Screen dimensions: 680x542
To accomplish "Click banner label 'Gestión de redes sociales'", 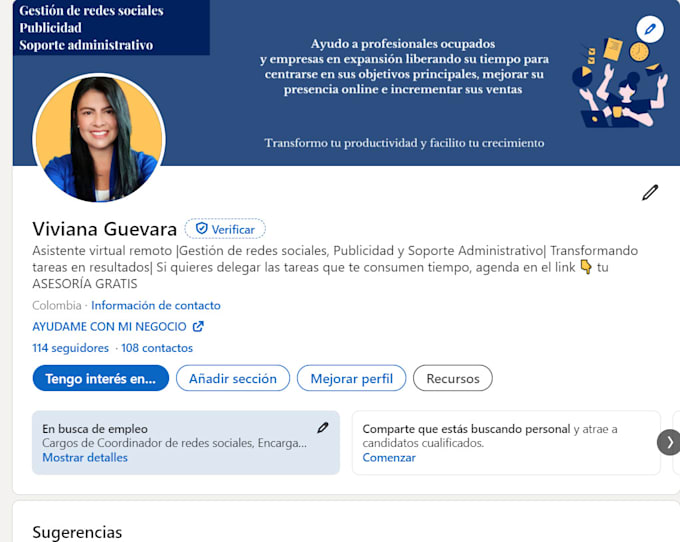I will (x=92, y=10).
